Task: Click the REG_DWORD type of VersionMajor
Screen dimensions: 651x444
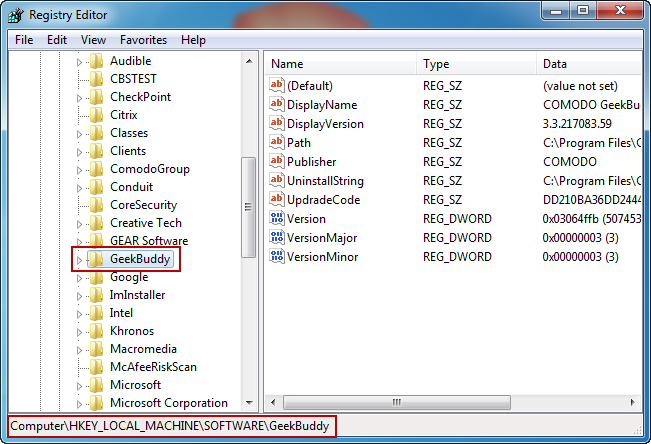Action: 457,238
